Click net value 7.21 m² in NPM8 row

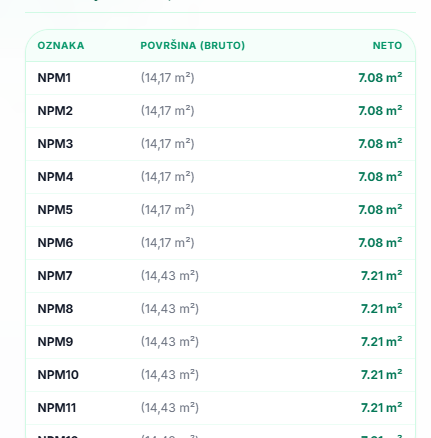pos(382,309)
